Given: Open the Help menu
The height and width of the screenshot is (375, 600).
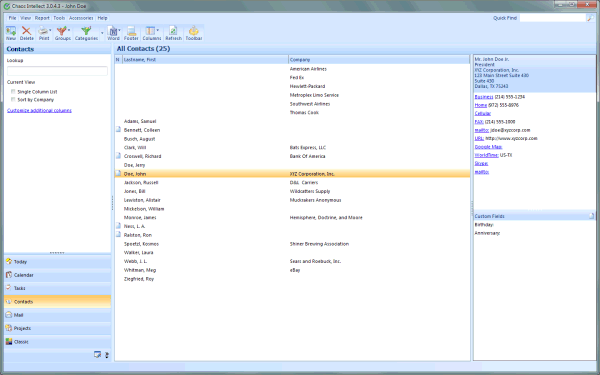Looking at the screenshot, I should pos(102,18).
